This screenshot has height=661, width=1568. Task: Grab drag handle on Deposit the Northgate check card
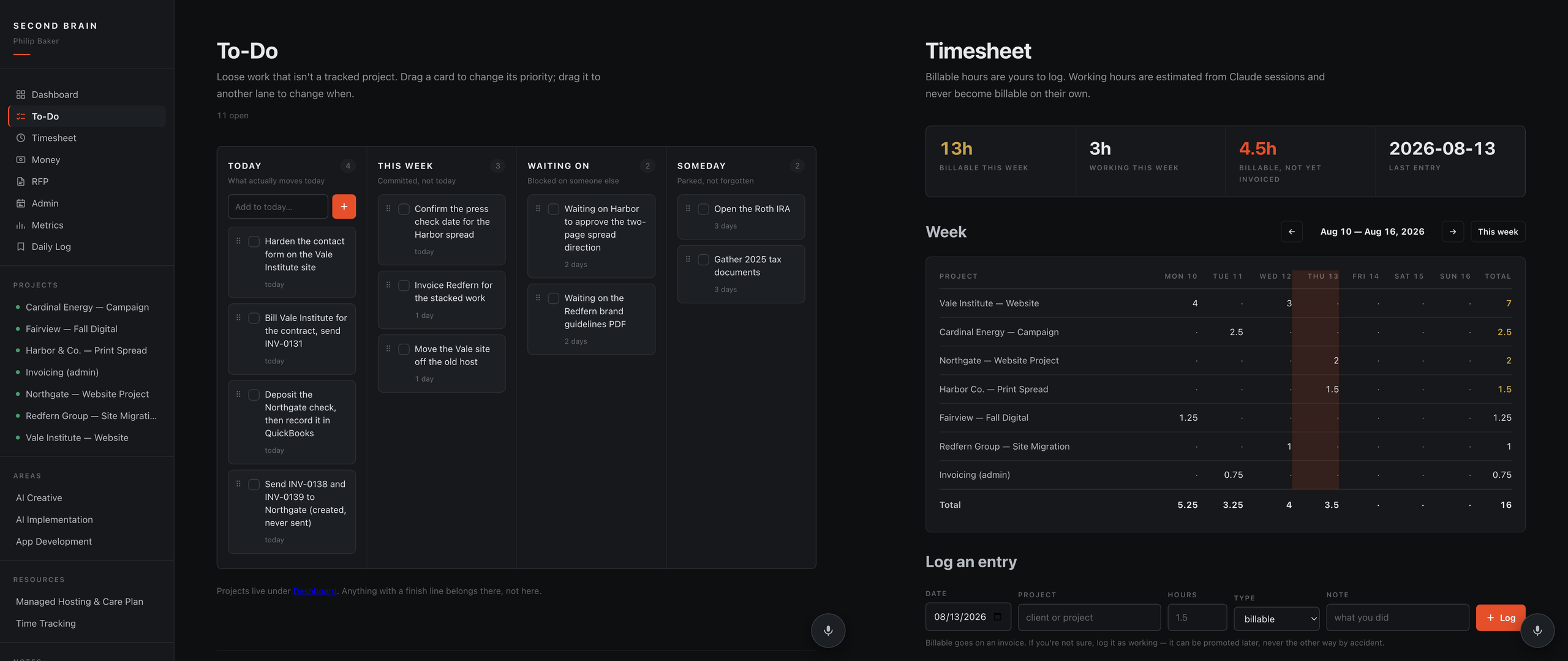[238, 394]
